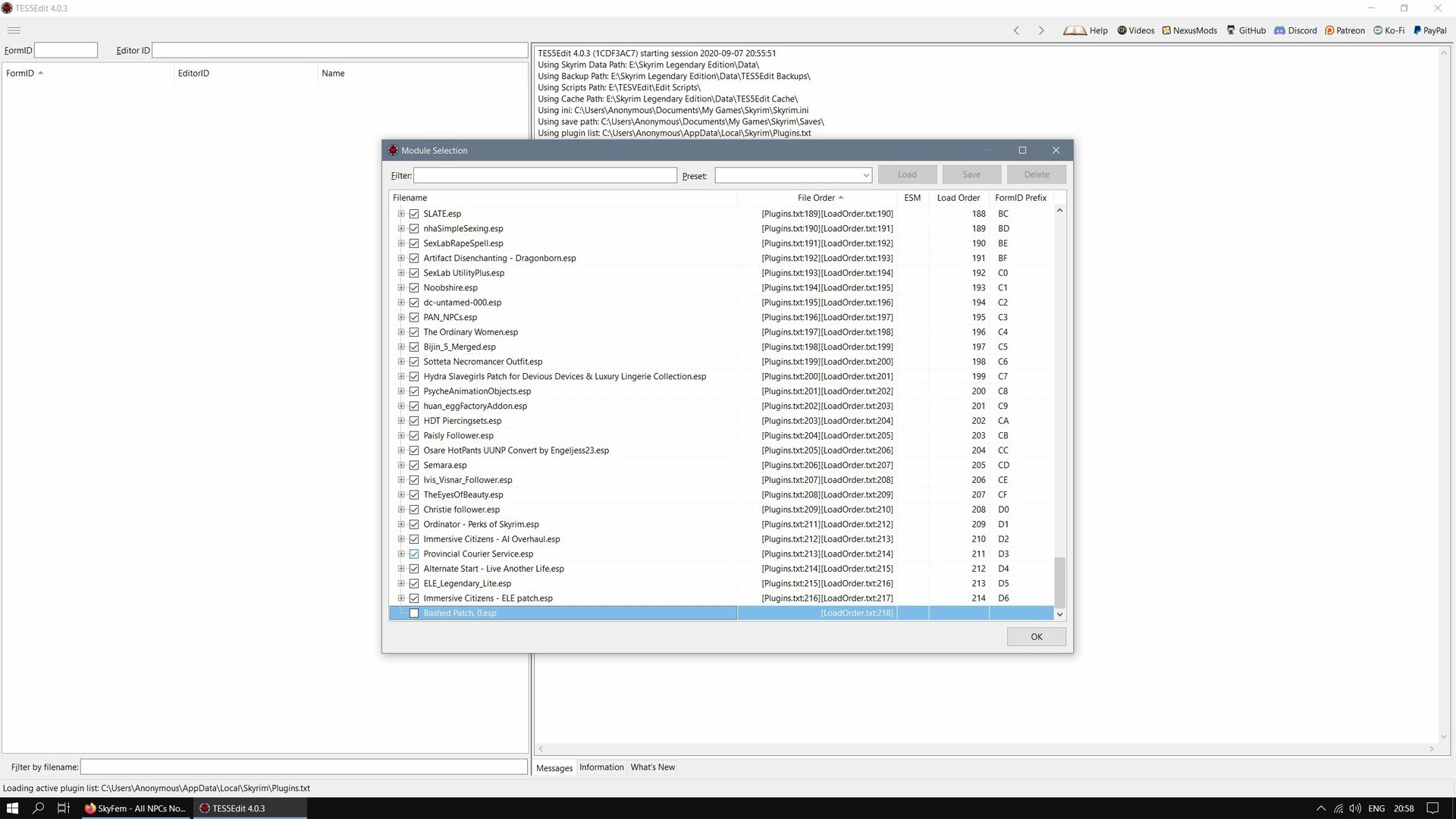Image resolution: width=1456 pixels, height=819 pixels.
Task: Click OK in Module Selection
Action: (x=1036, y=637)
